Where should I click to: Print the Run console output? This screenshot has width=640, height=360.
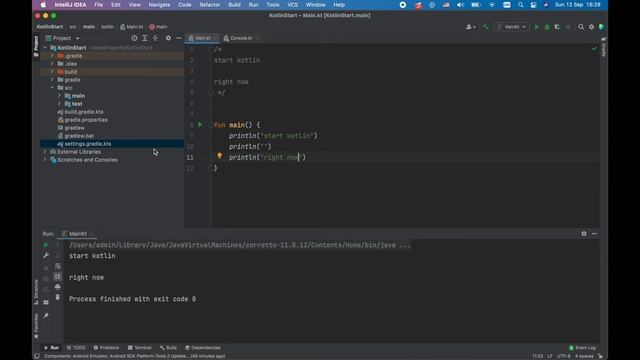click(x=58, y=287)
